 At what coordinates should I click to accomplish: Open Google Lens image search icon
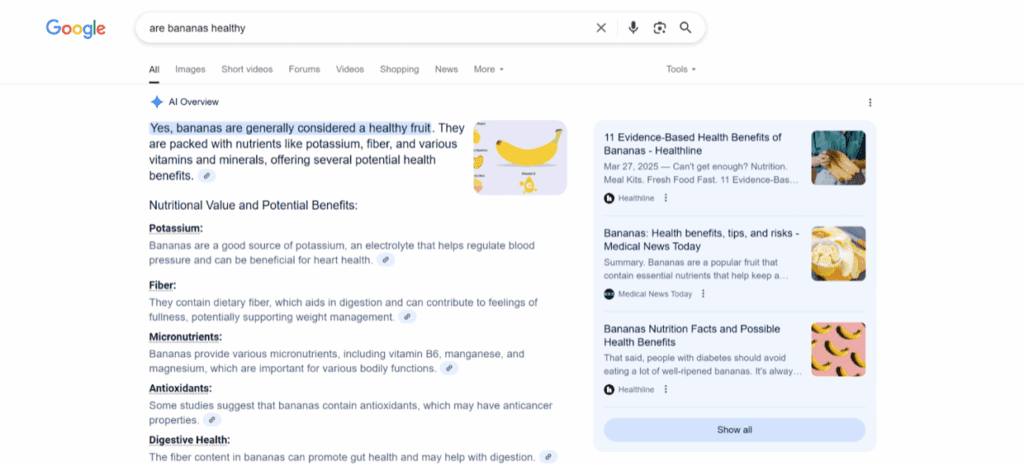[660, 28]
